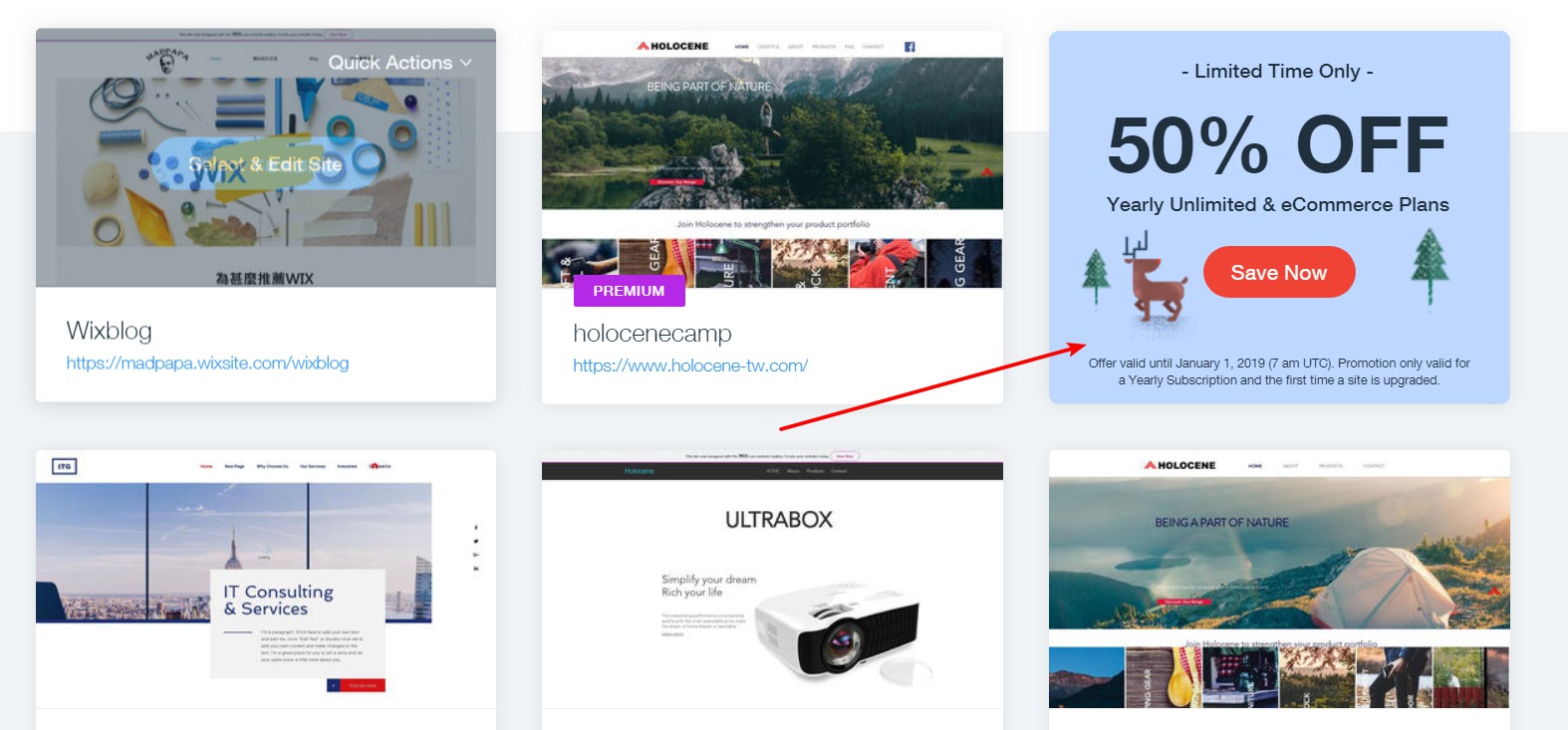Screen dimensions: 1568x730
Task: Click the PREMIUM badge on holocenecamp
Action: [x=629, y=291]
